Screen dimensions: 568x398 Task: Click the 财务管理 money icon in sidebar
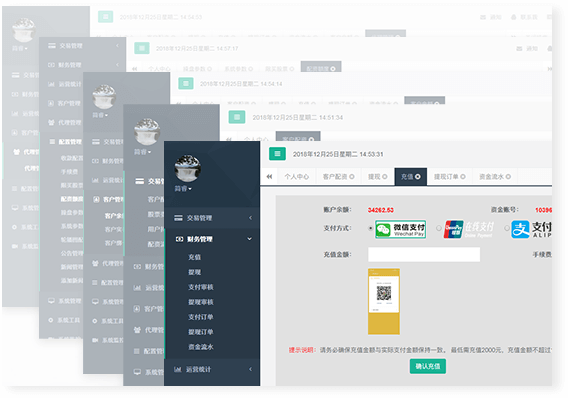tap(179, 239)
